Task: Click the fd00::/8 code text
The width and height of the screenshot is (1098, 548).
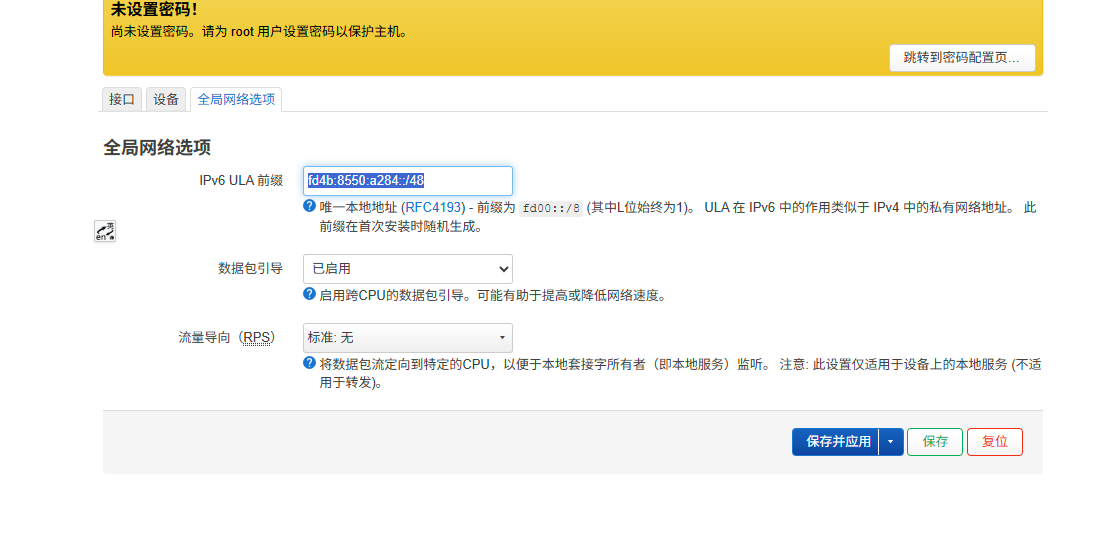Action: tap(551, 208)
